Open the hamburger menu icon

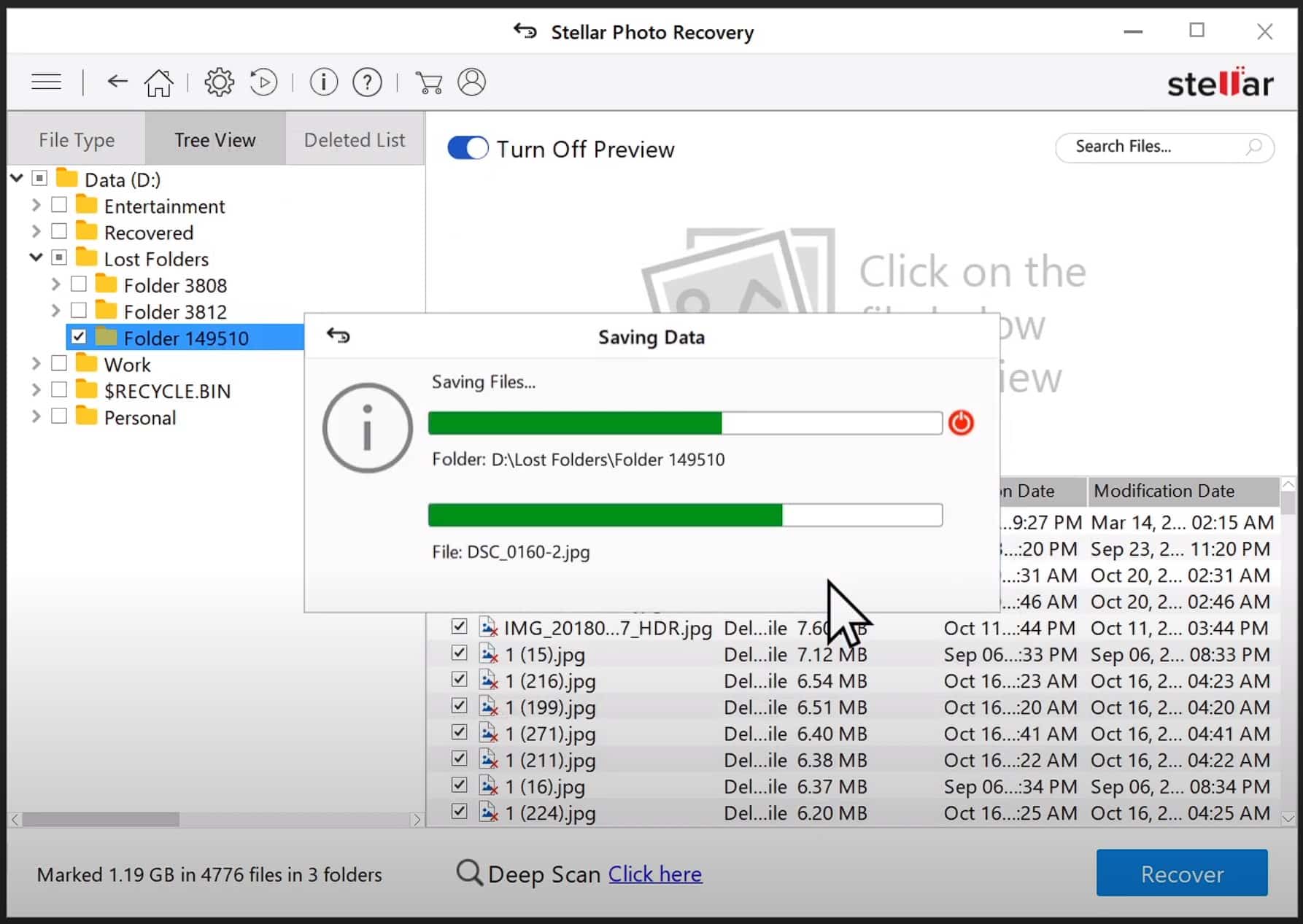(x=46, y=82)
